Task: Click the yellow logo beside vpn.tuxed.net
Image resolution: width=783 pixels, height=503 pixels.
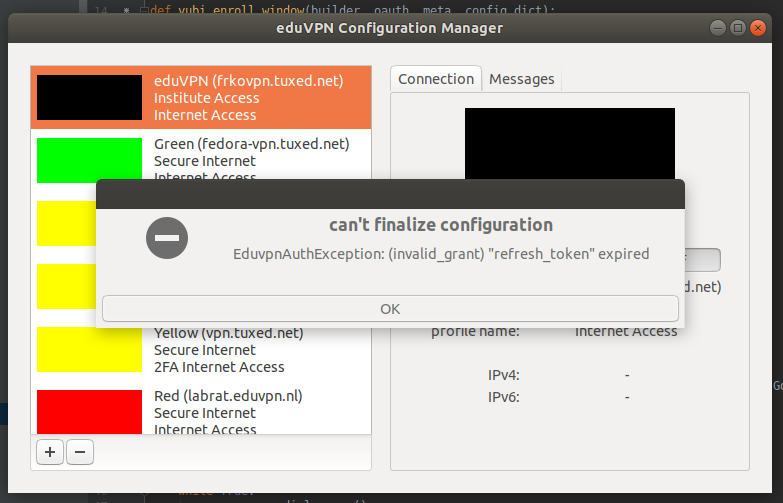Action: click(x=89, y=350)
